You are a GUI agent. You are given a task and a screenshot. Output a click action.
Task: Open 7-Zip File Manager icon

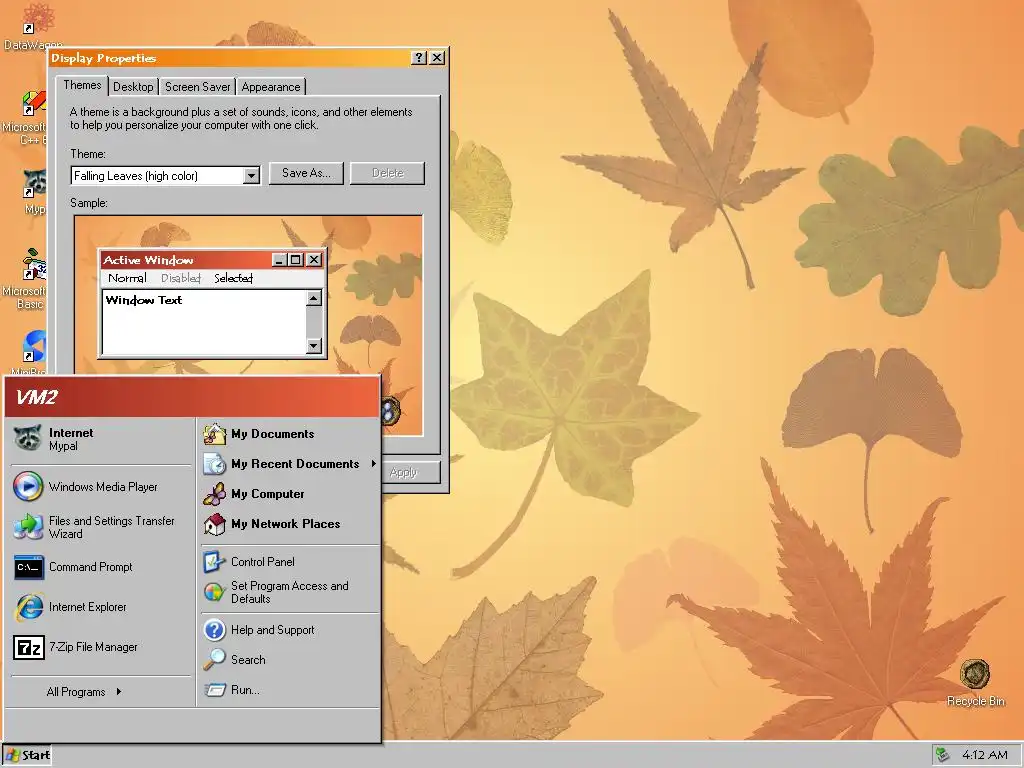pos(28,647)
